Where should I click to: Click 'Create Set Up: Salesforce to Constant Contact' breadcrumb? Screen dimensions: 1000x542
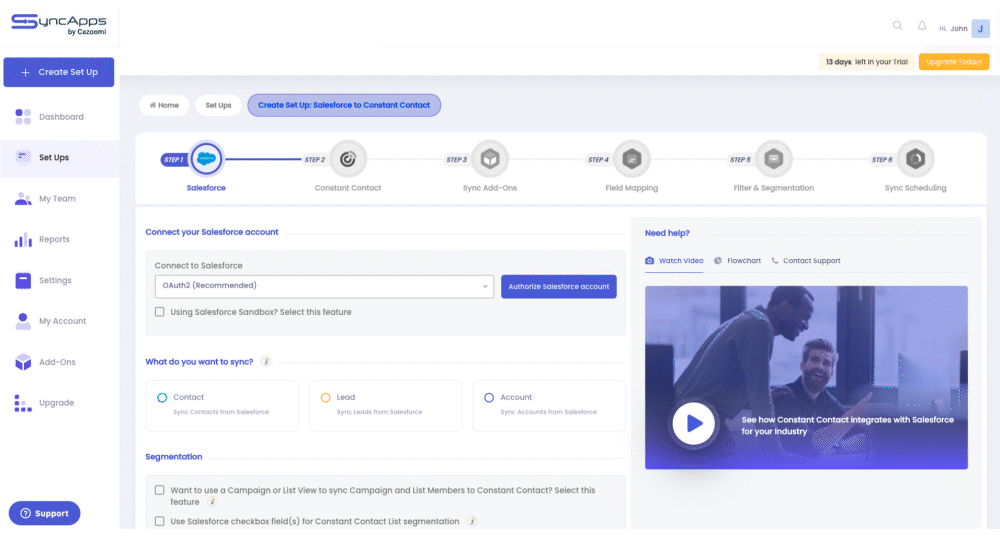344,105
